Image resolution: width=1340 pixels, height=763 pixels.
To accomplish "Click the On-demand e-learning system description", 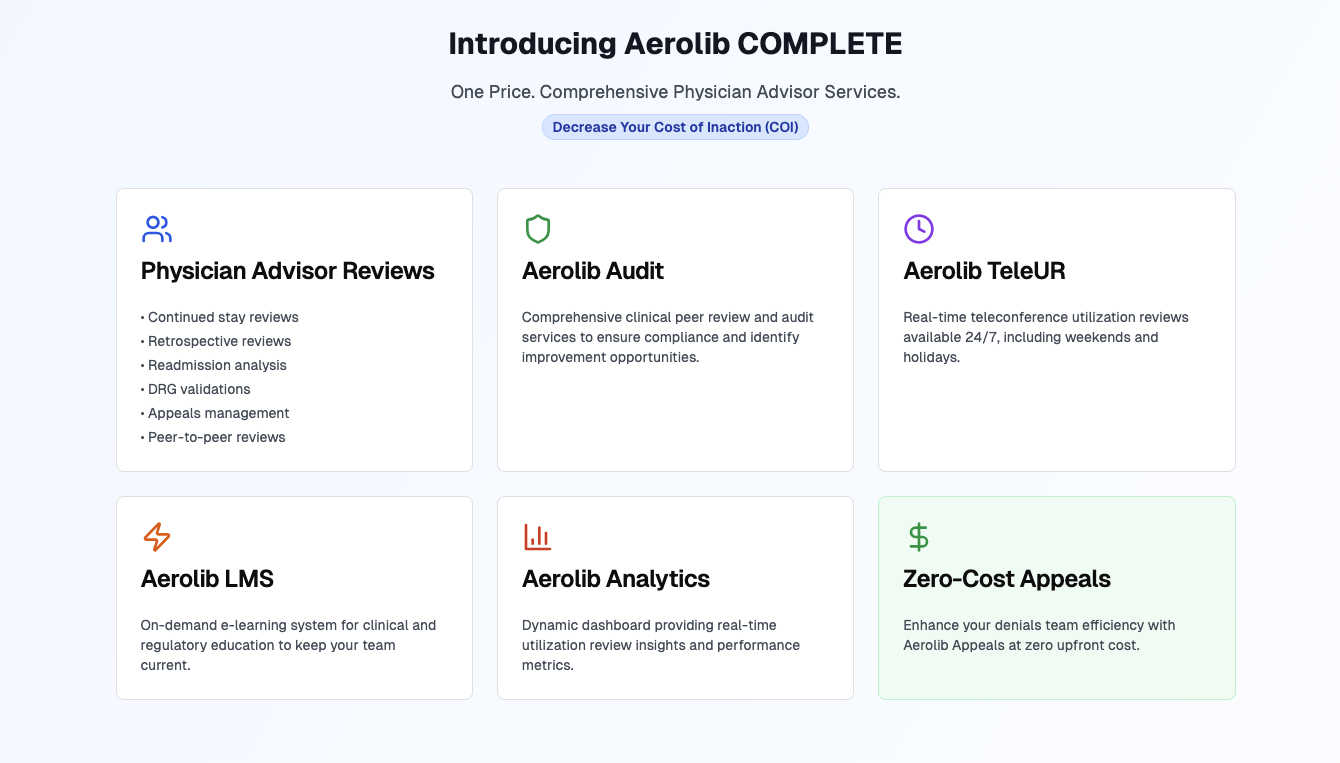I will point(289,645).
